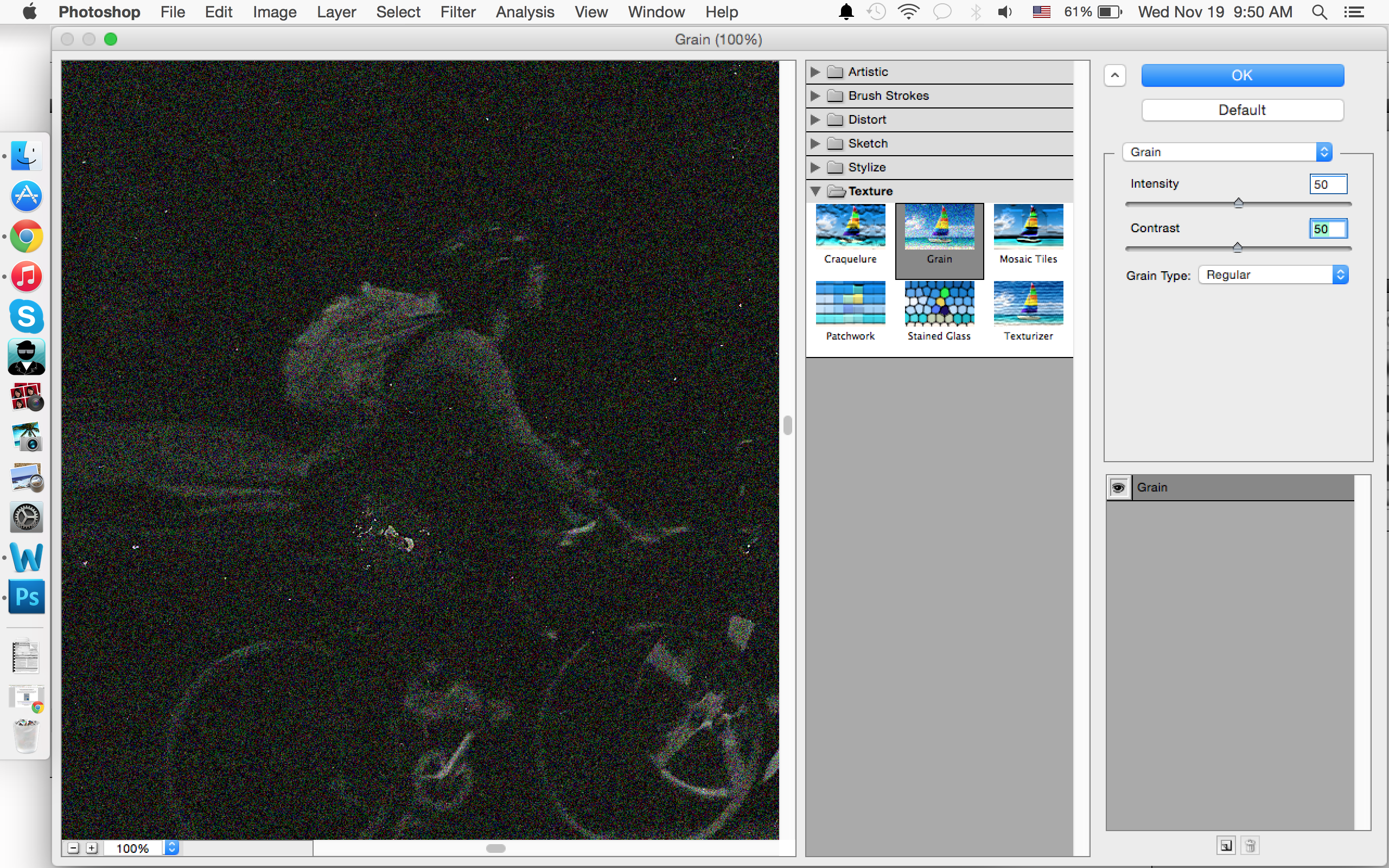Viewport: 1389px width, 868px height.
Task: Expand the Distort filter folder
Action: point(814,119)
